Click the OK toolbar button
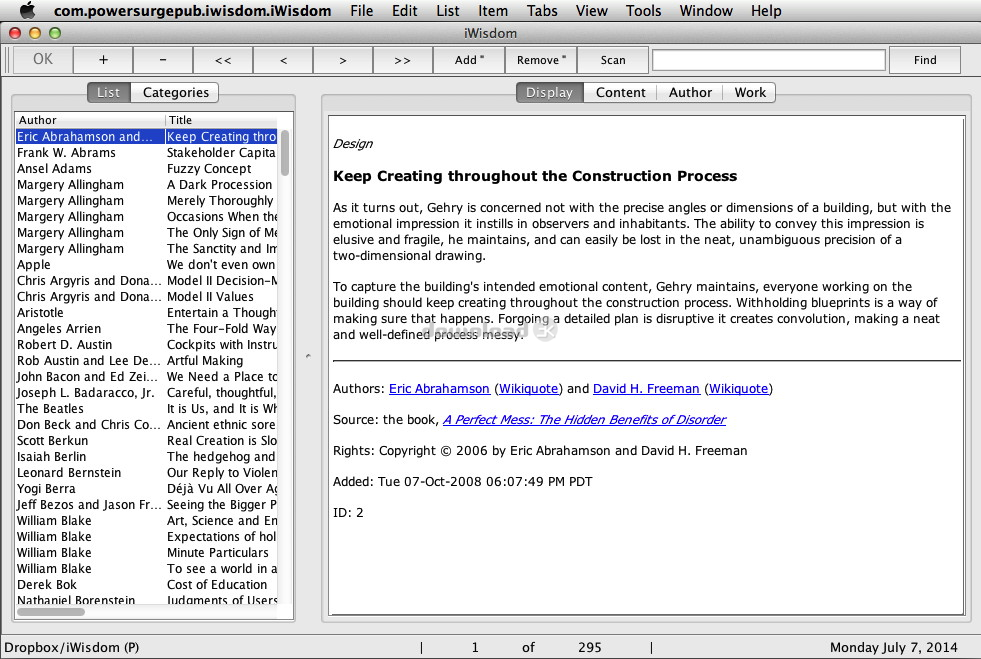This screenshot has height=659, width=981. coord(43,59)
